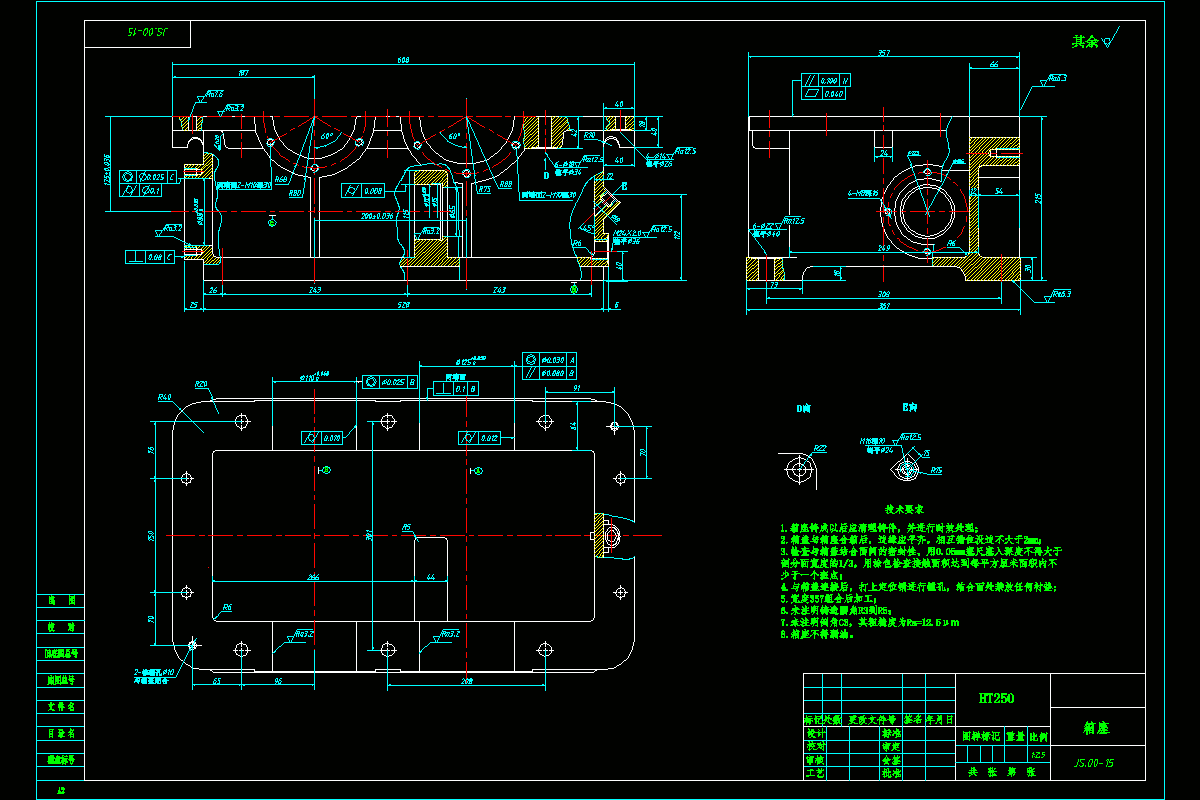Select the 187 dimension in front view

[x=243, y=74]
